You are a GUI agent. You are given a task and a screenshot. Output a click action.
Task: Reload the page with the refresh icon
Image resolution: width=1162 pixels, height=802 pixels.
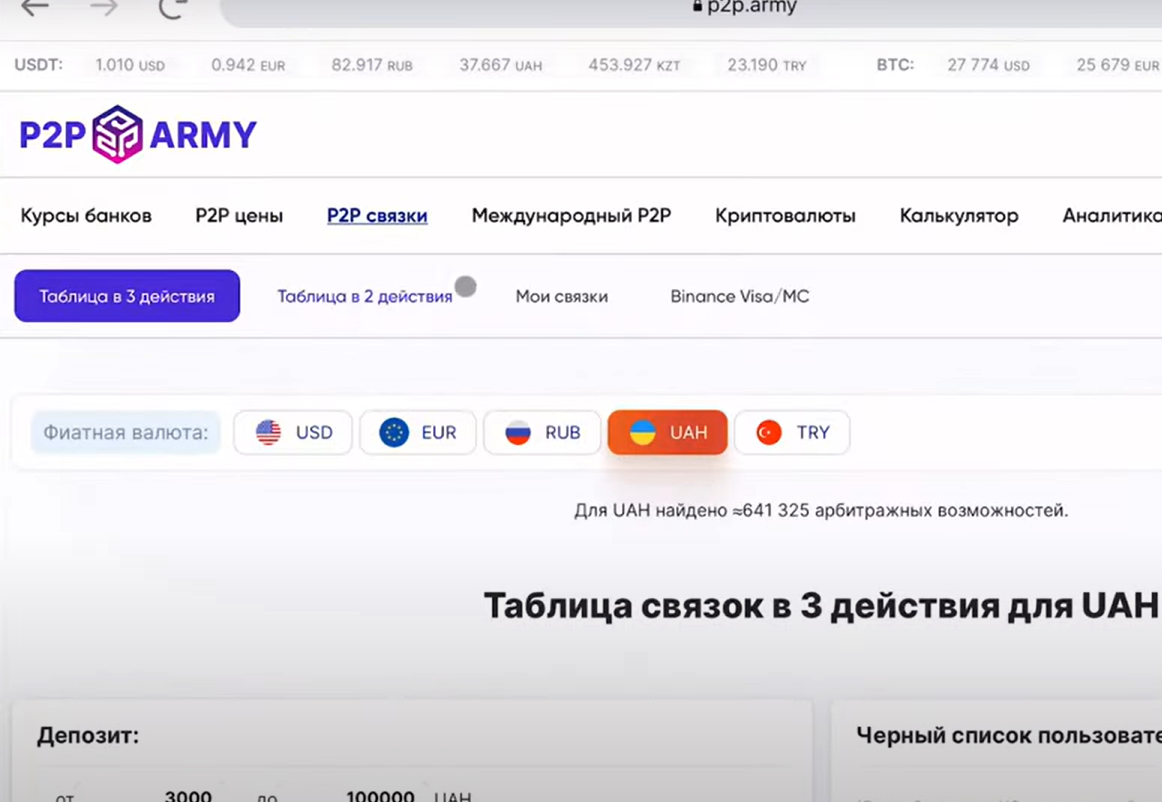point(171,7)
